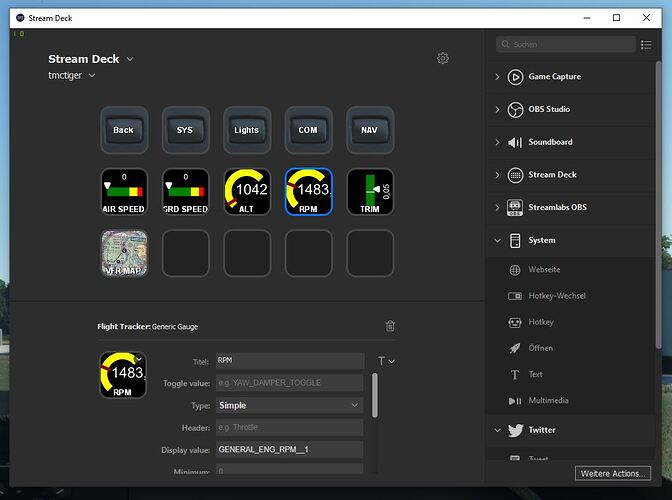Click the Stream Deck category icon
The width and height of the screenshot is (672, 500).
click(515, 175)
